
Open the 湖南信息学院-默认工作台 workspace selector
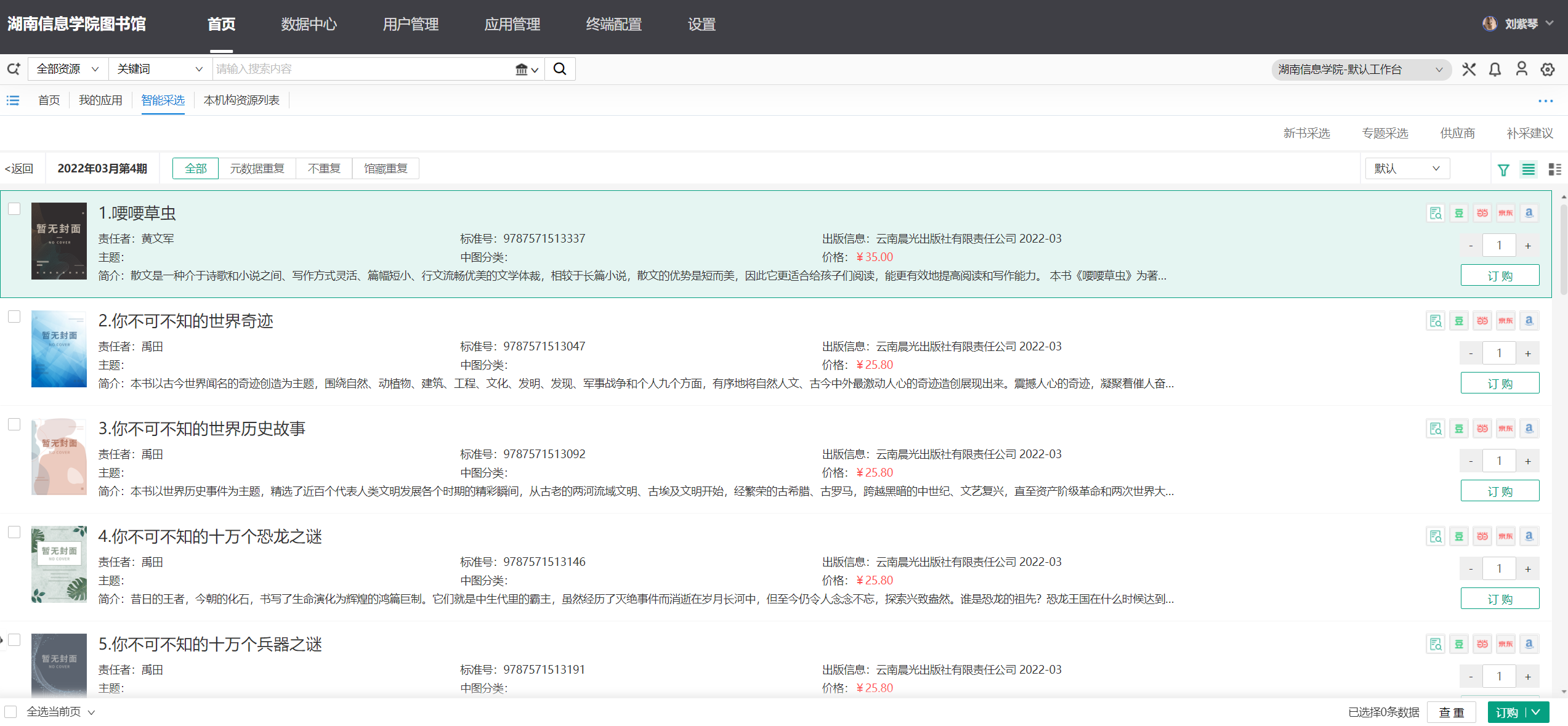coord(1360,70)
